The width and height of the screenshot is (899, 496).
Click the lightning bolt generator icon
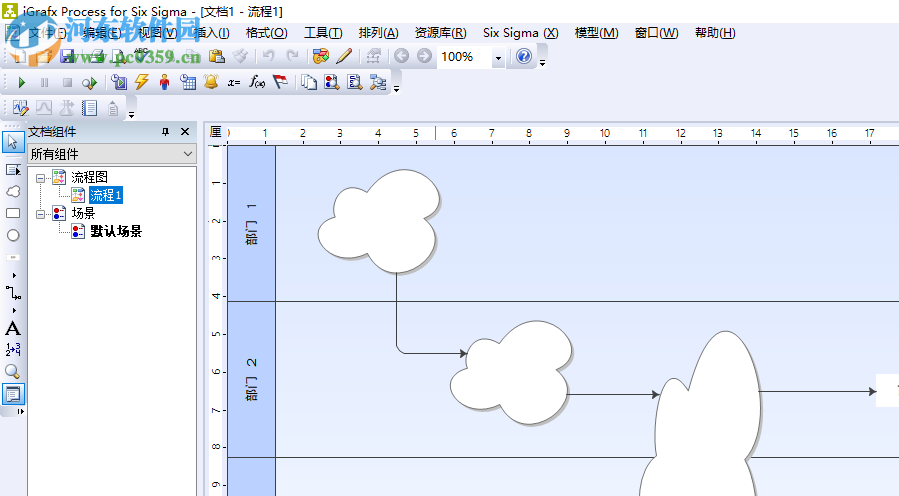tap(142, 82)
